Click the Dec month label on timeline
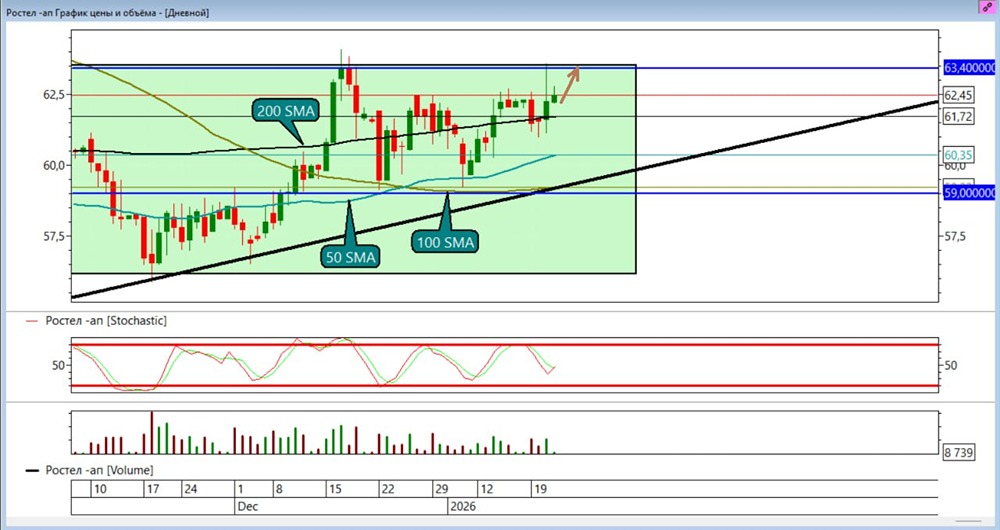The image size is (1000, 530). (x=247, y=506)
